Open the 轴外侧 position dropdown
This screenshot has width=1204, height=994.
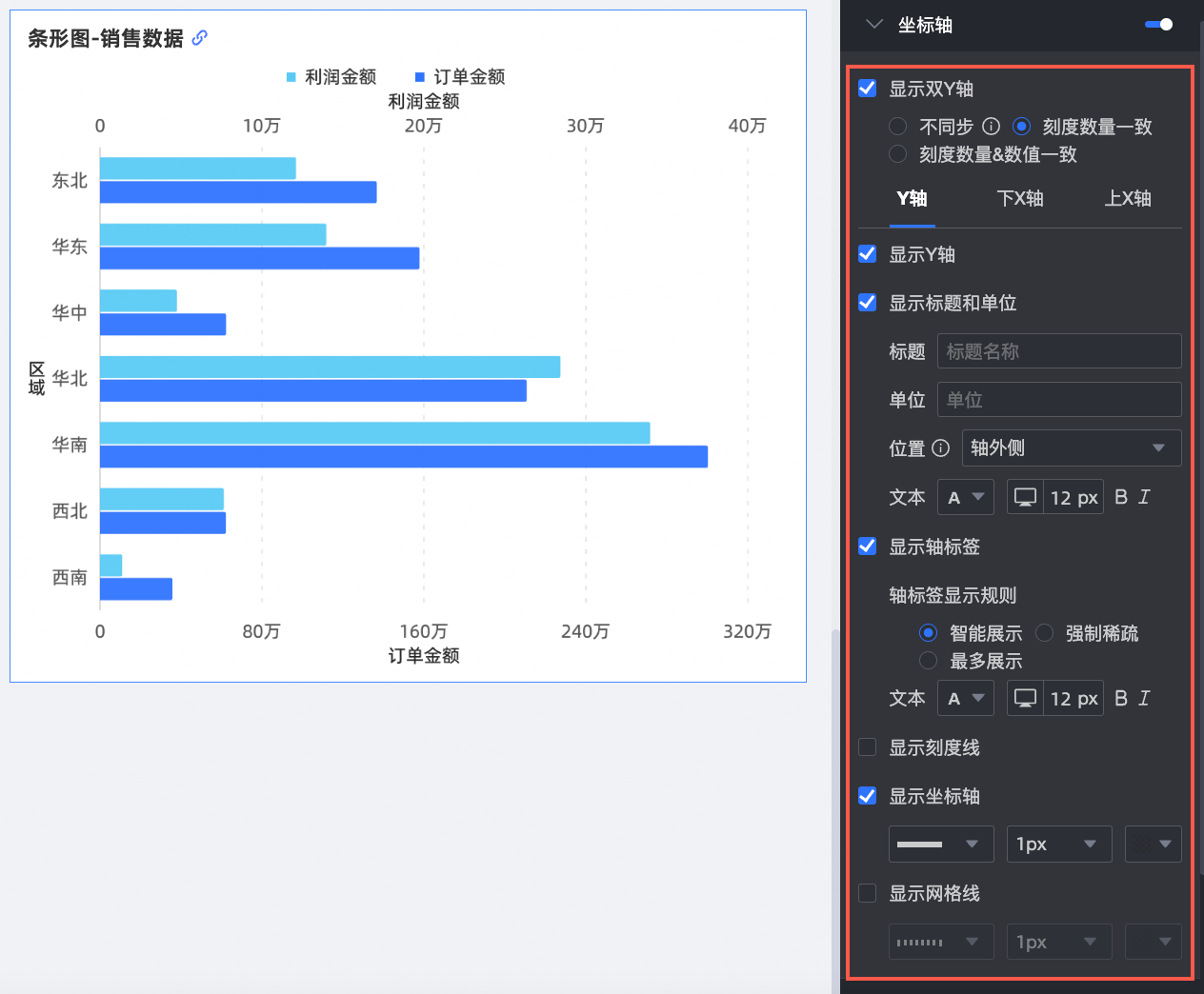[x=1071, y=448]
